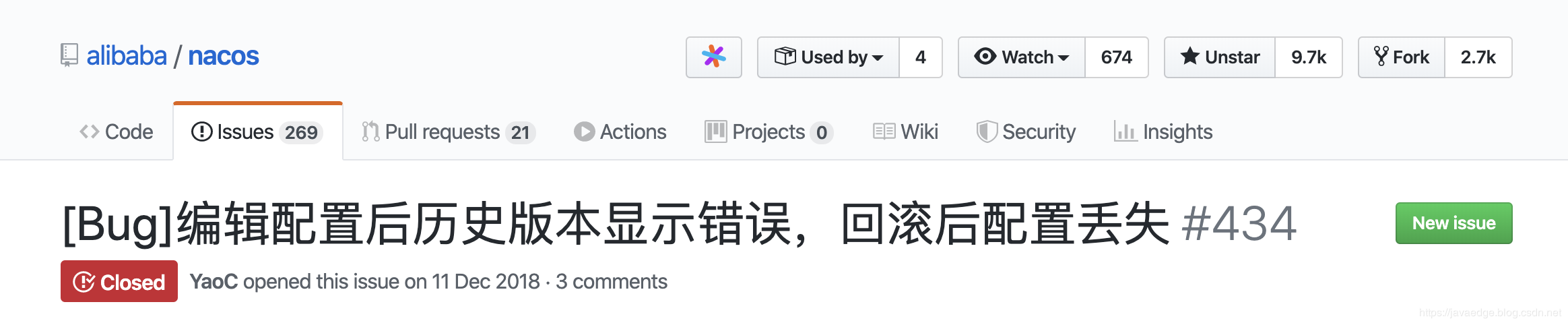
Task: Open the Code tab
Action: click(x=117, y=131)
